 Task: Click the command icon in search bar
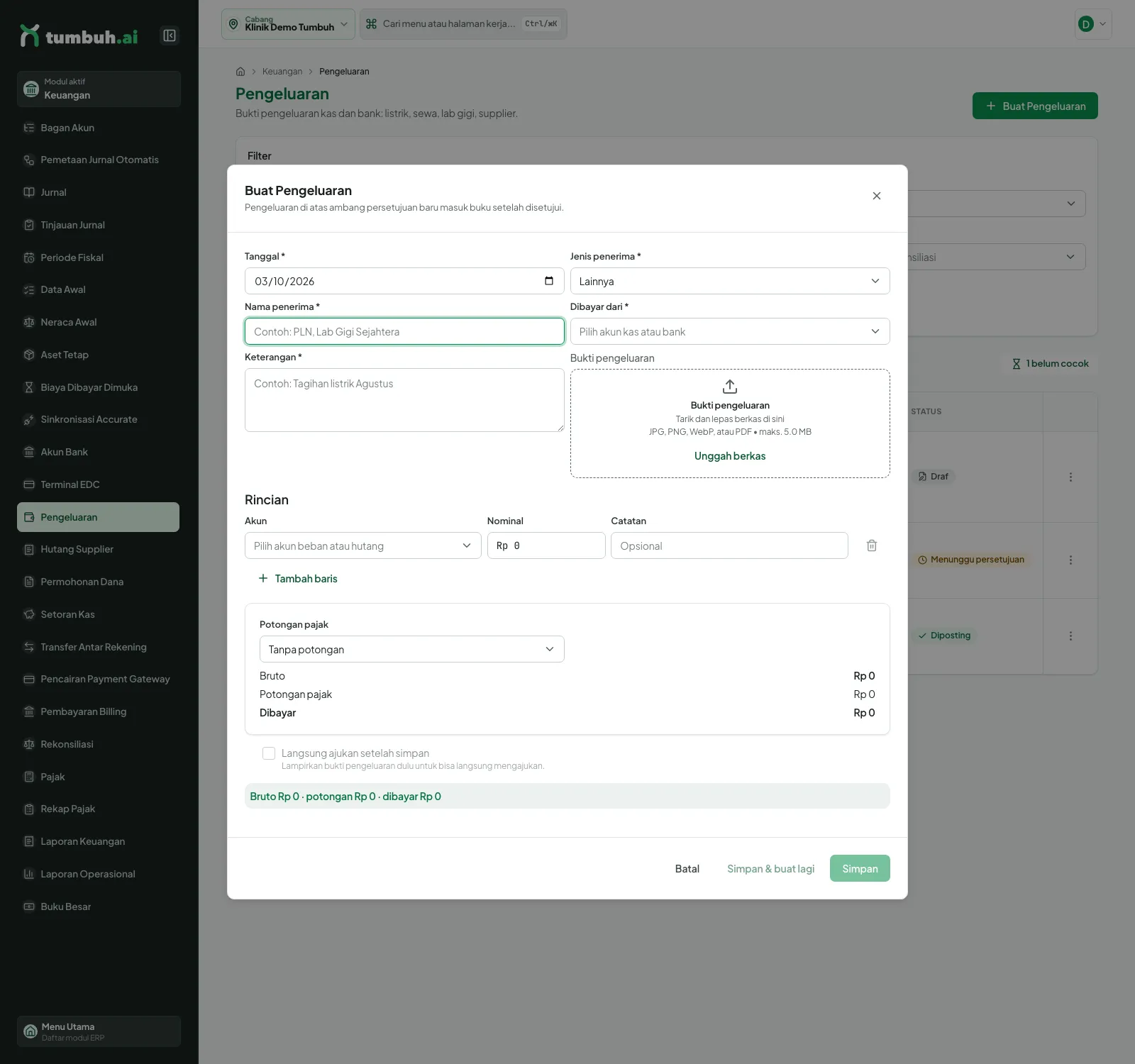point(371,24)
